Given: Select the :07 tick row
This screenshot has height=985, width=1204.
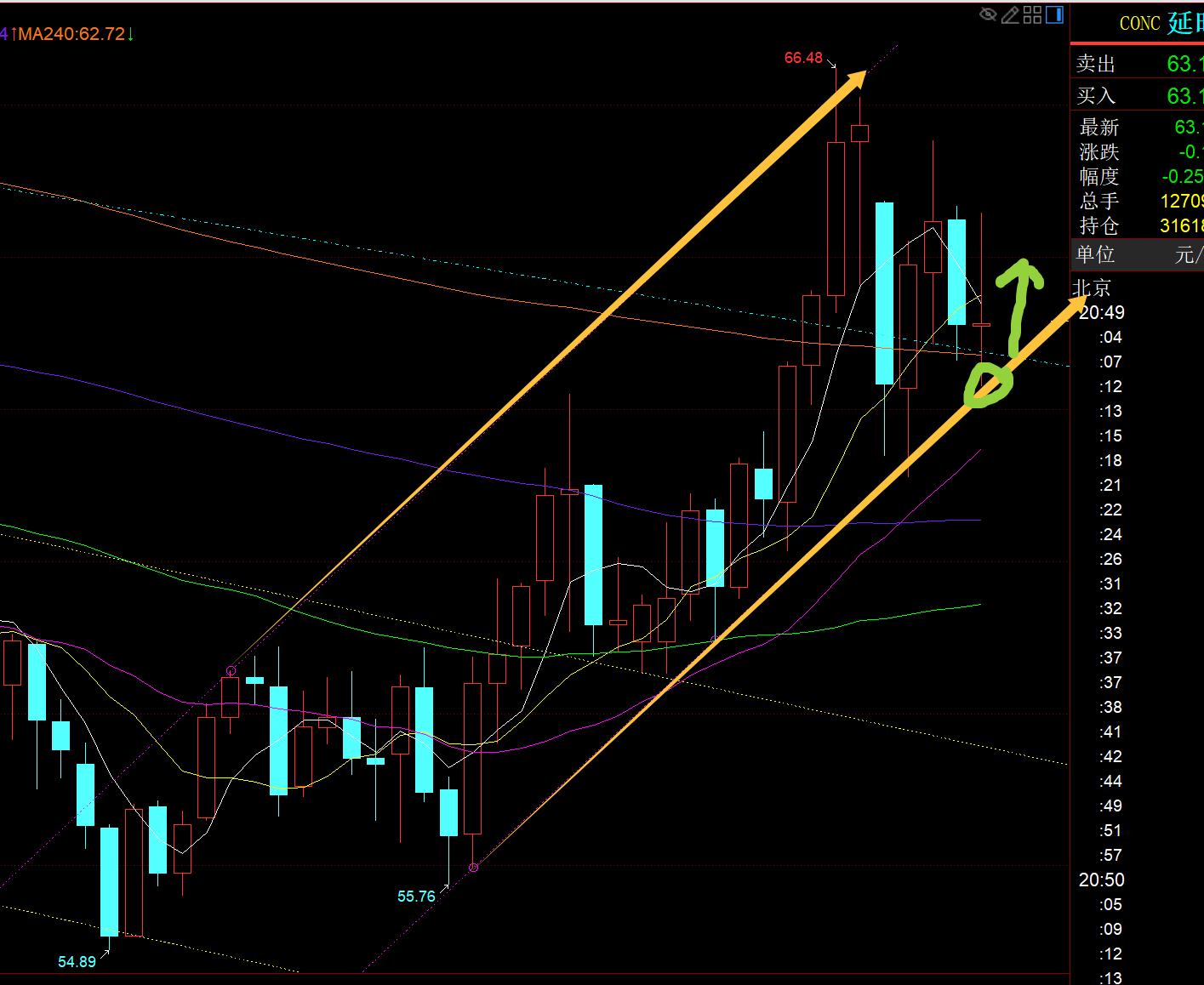Looking at the screenshot, I should click(1110, 362).
